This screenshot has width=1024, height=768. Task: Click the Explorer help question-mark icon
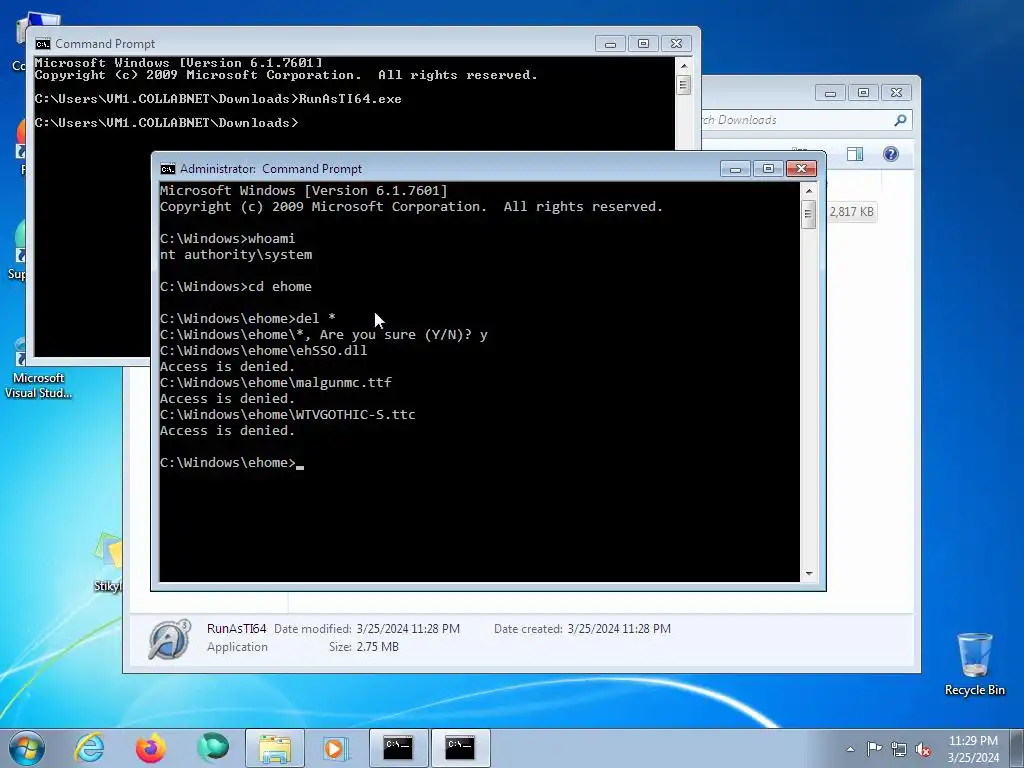tap(891, 153)
